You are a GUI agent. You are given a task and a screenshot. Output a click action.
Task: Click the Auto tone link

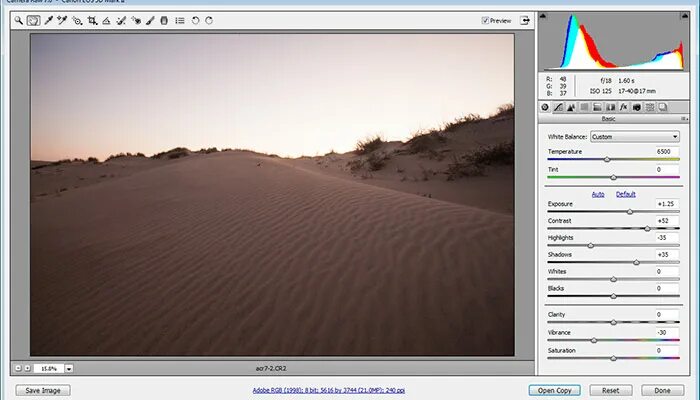click(598, 194)
